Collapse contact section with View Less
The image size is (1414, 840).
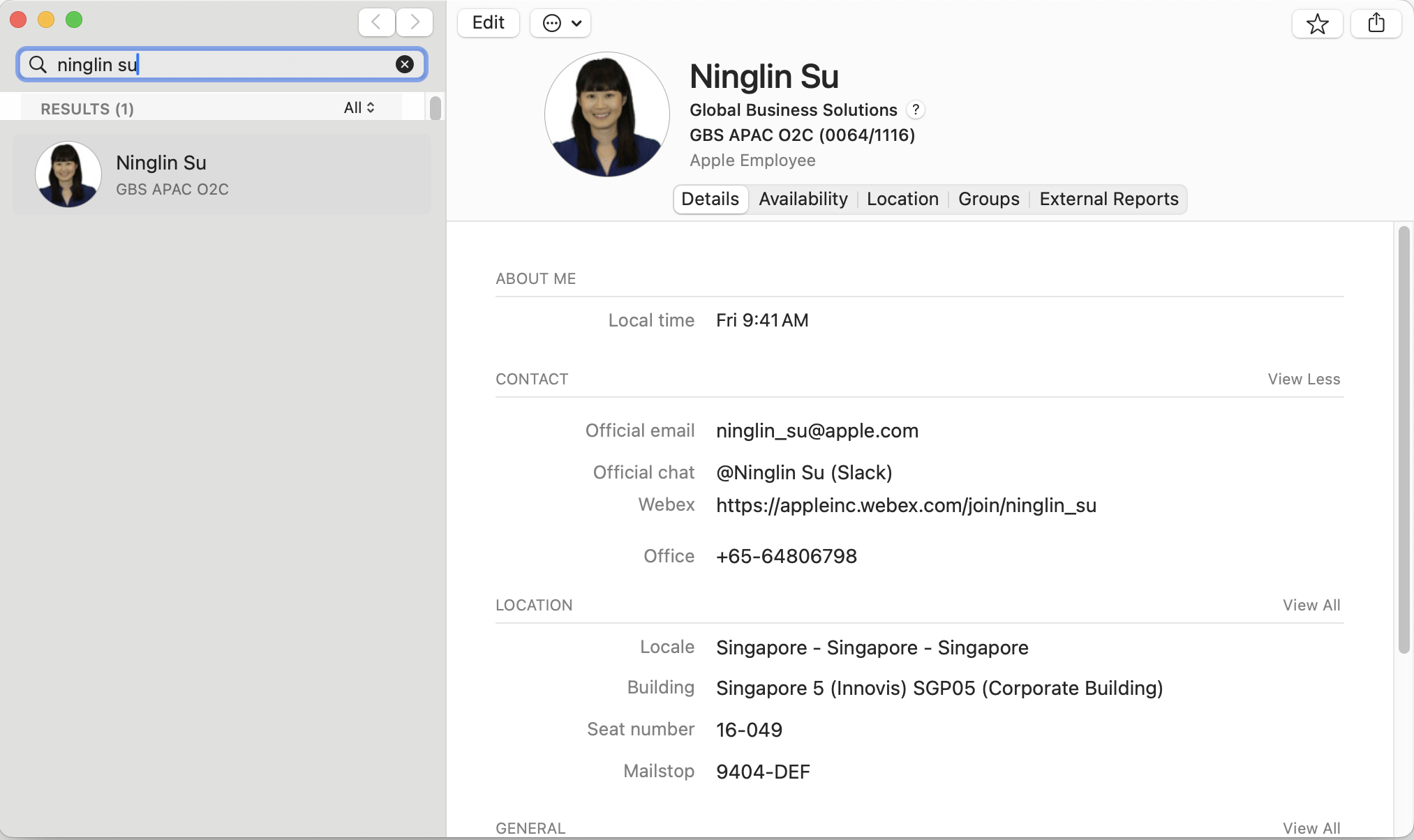[x=1304, y=379]
